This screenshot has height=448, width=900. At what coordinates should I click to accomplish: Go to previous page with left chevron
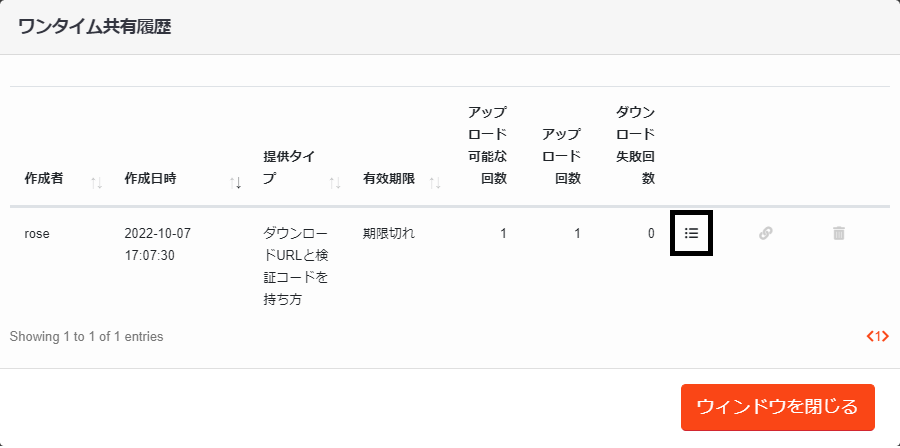870,336
